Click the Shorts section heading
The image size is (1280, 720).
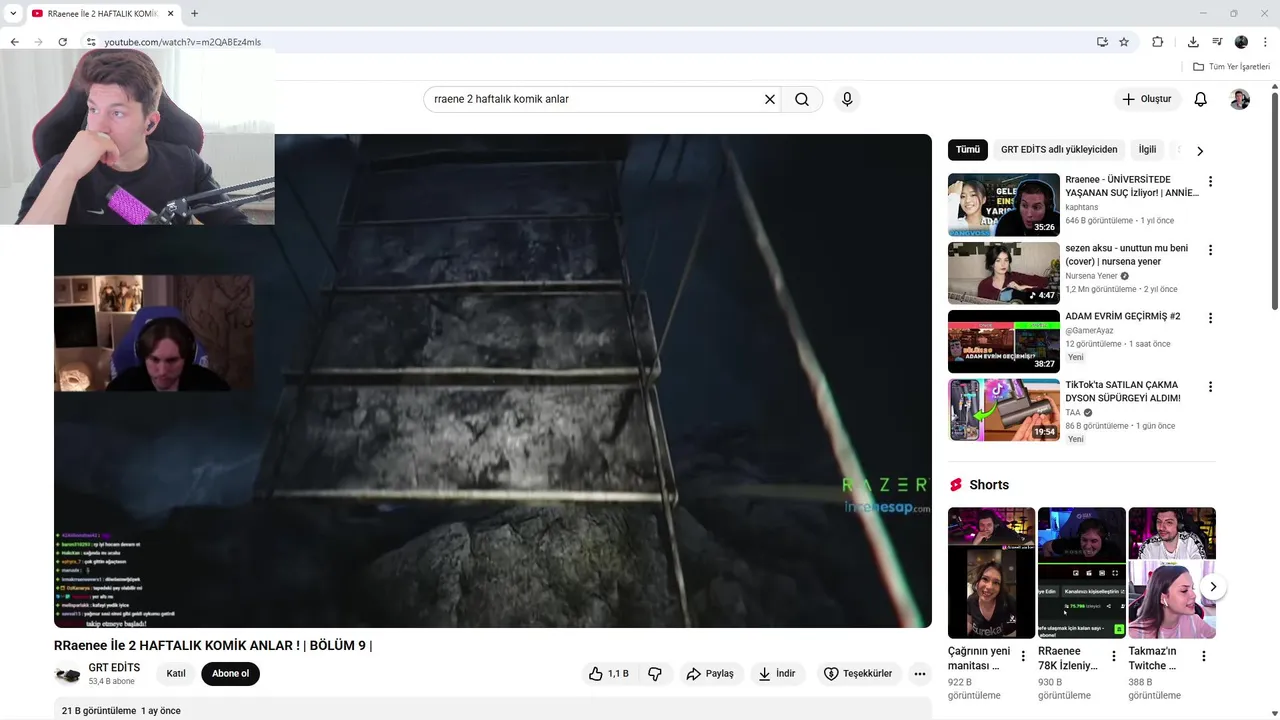coord(989,485)
